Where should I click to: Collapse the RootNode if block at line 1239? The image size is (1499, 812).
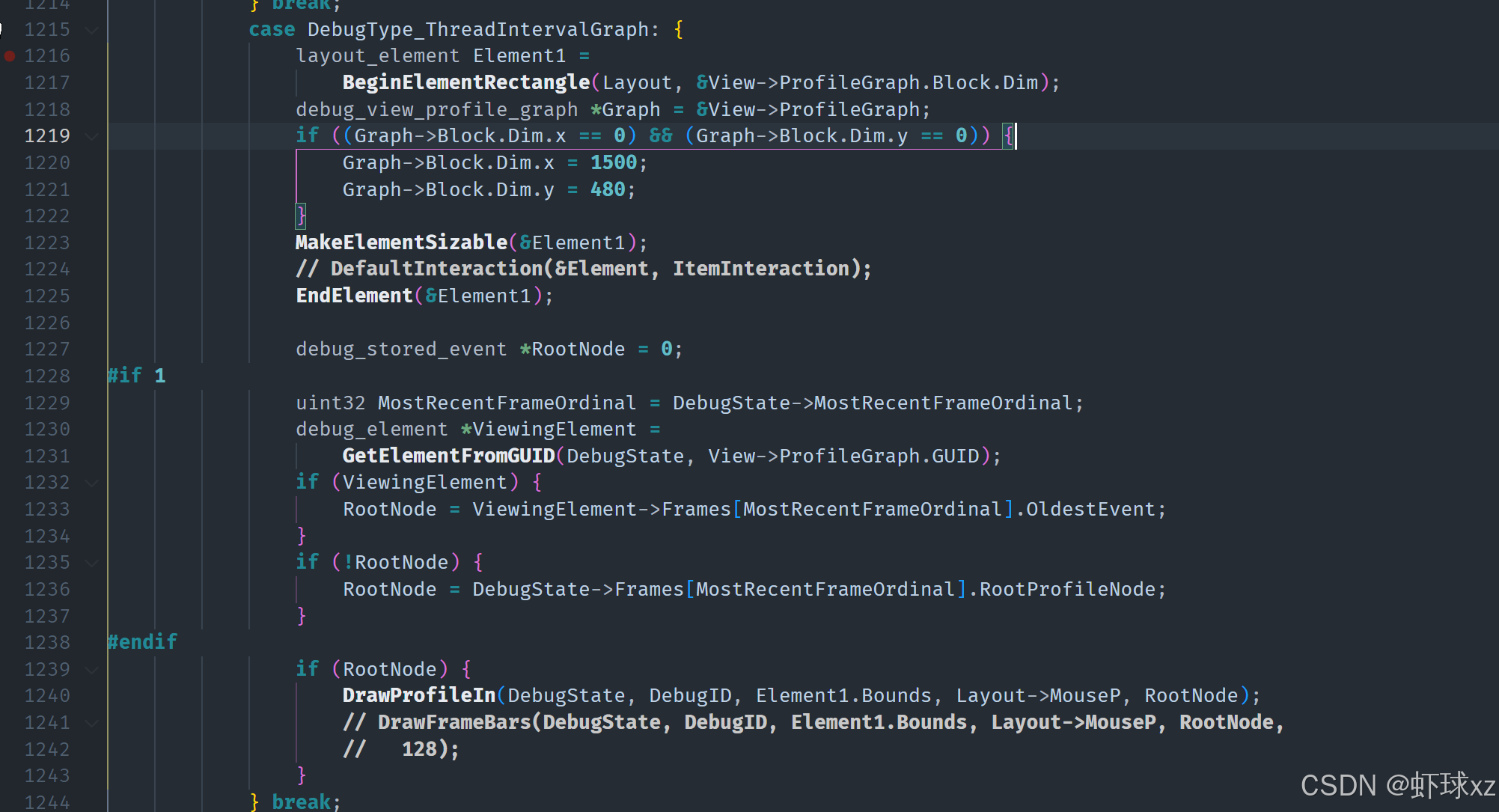click(92, 670)
